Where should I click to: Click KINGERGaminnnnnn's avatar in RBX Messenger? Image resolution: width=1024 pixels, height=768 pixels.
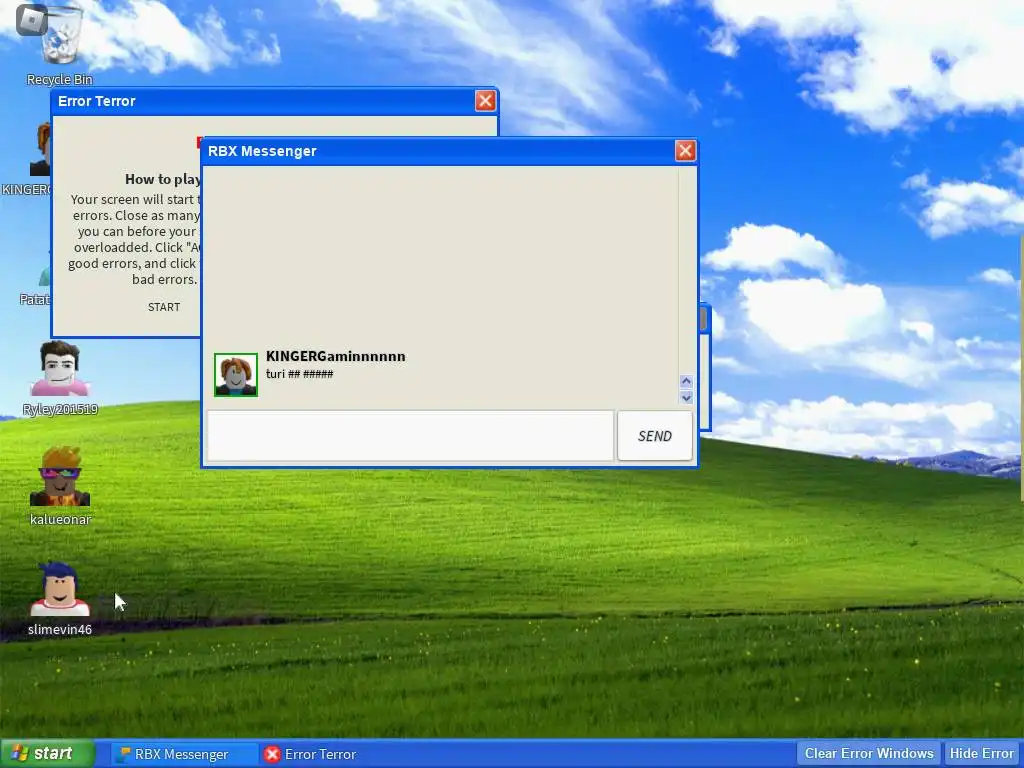point(236,375)
